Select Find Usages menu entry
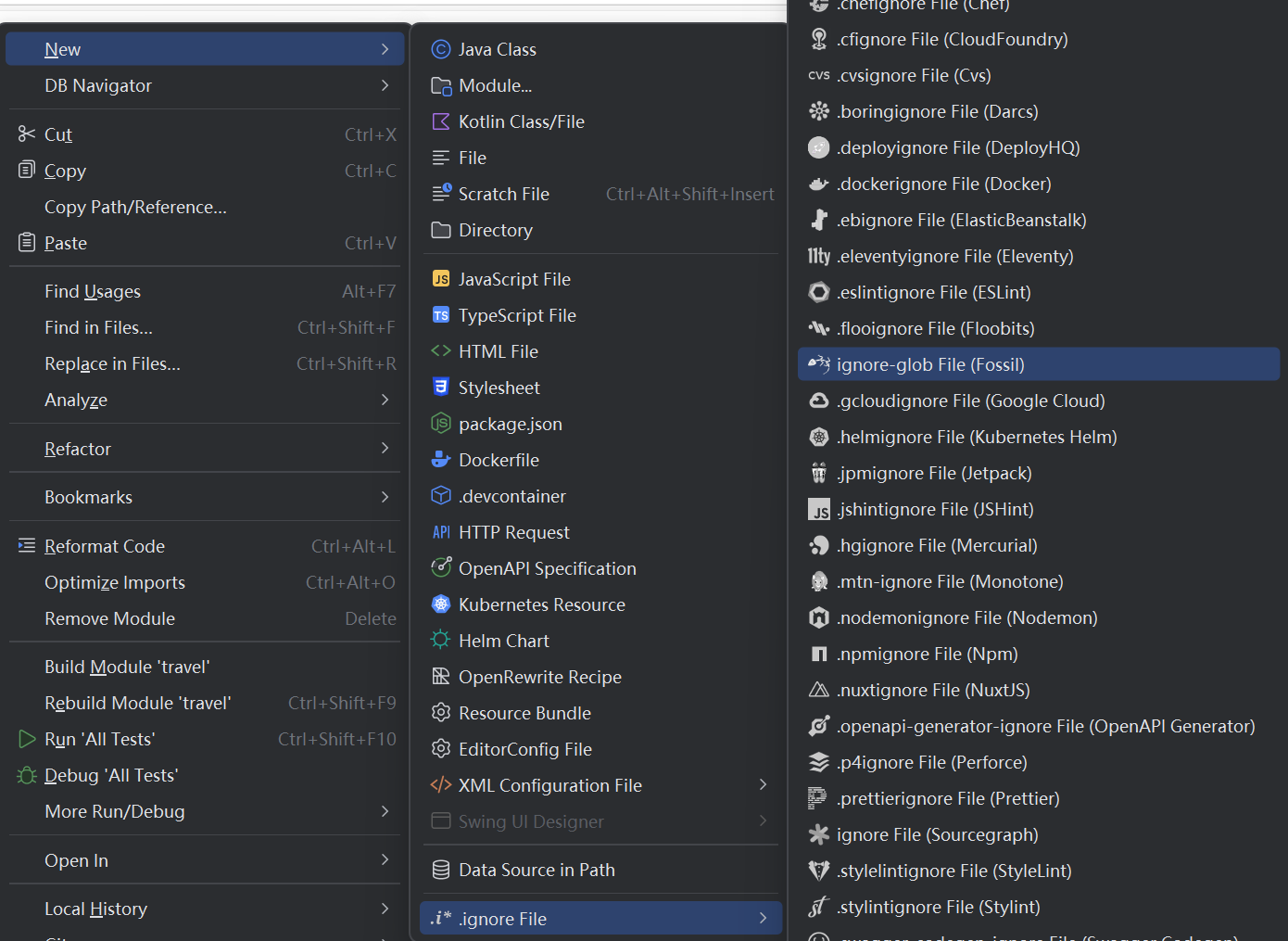Viewport: 1288px width, 941px height. click(x=206, y=291)
